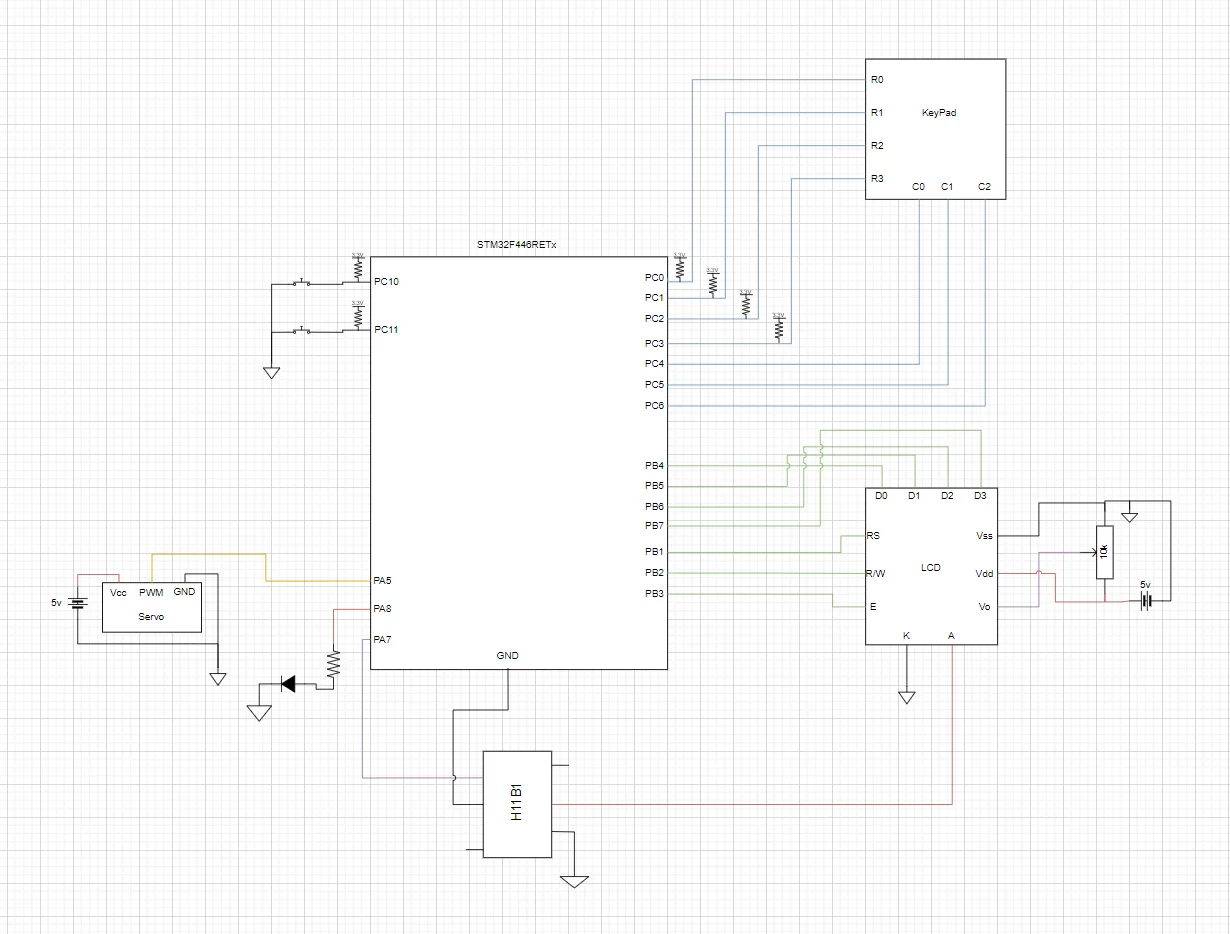The image size is (1230, 934).
Task: Select the LCD component label
Action: click(x=930, y=567)
